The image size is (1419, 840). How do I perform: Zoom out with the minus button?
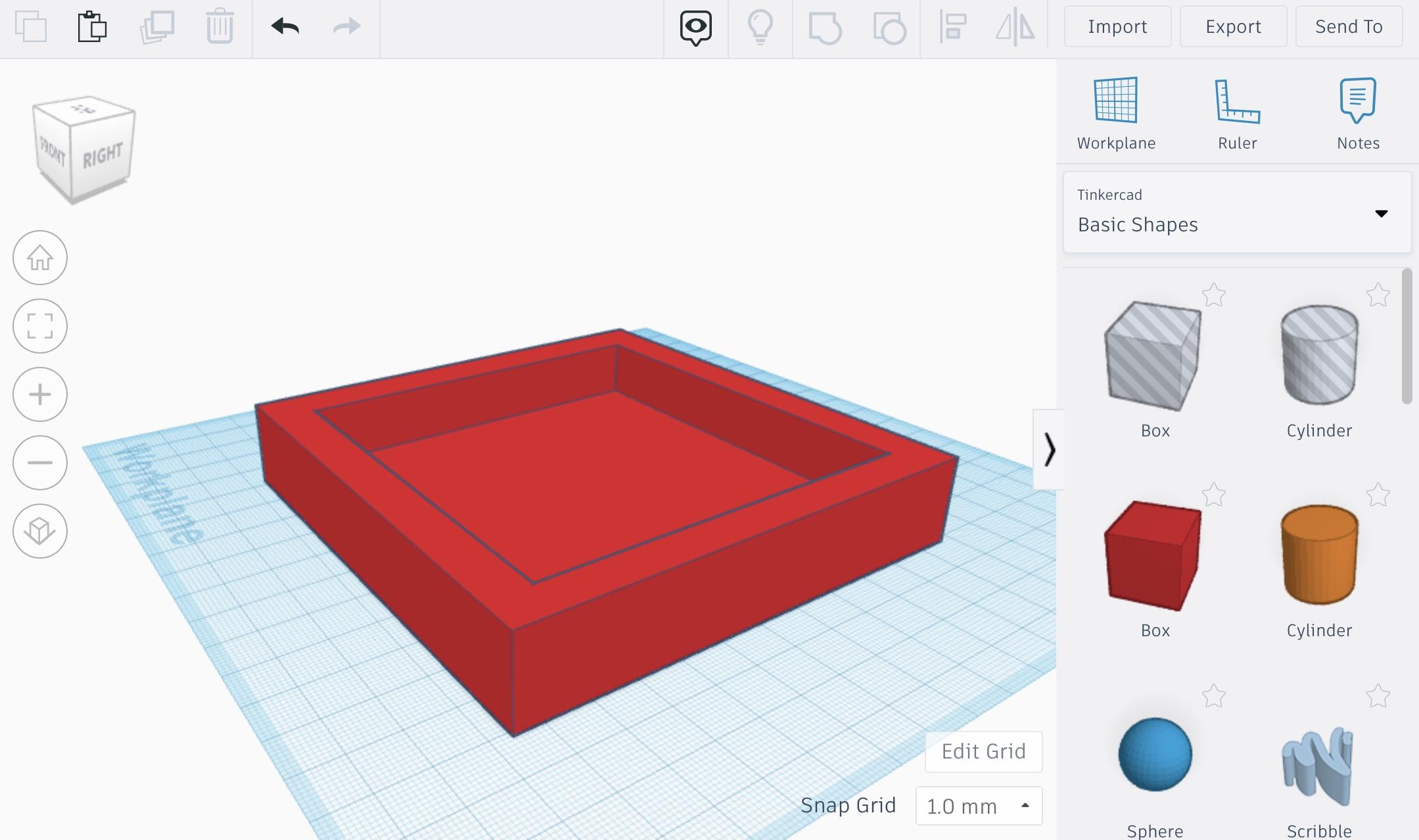pyautogui.click(x=40, y=463)
